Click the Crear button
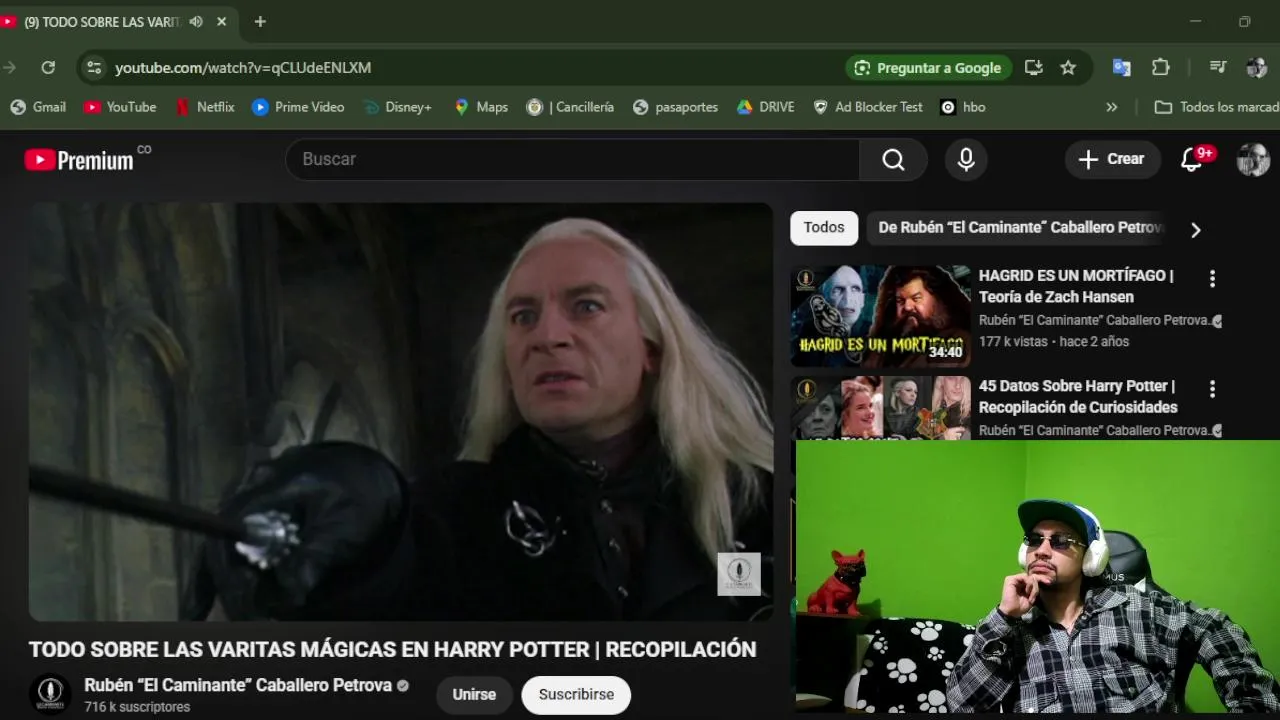The width and height of the screenshot is (1280, 720). tap(1112, 159)
